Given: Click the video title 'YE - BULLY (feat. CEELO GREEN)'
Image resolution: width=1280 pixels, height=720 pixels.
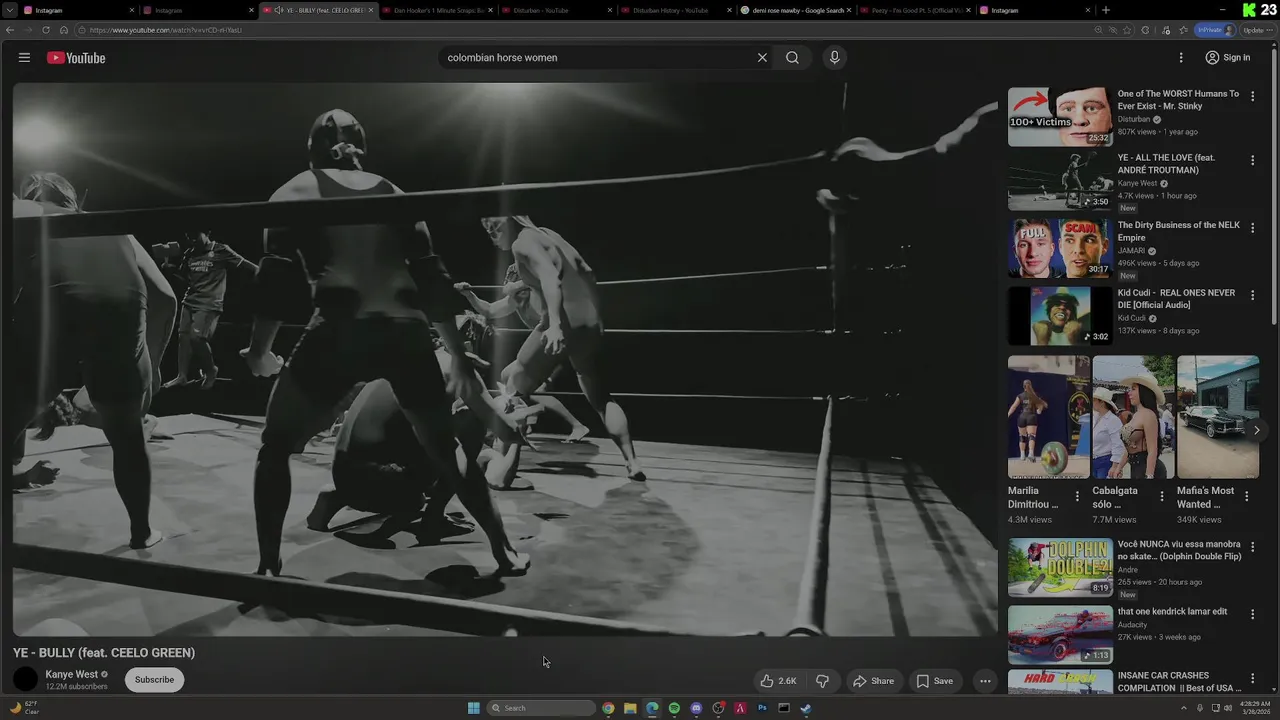Looking at the screenshot, I should [104, 653].
